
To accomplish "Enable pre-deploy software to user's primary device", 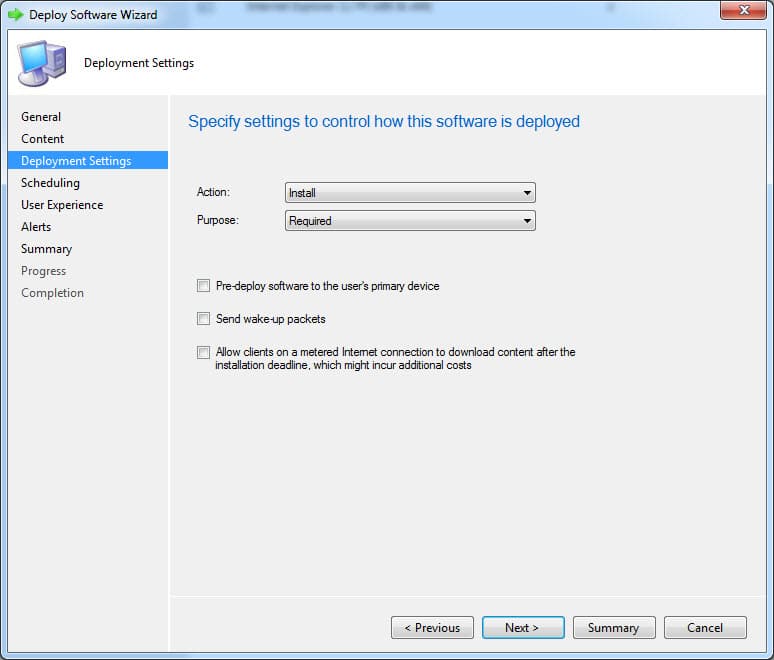I will click(203, 286).
